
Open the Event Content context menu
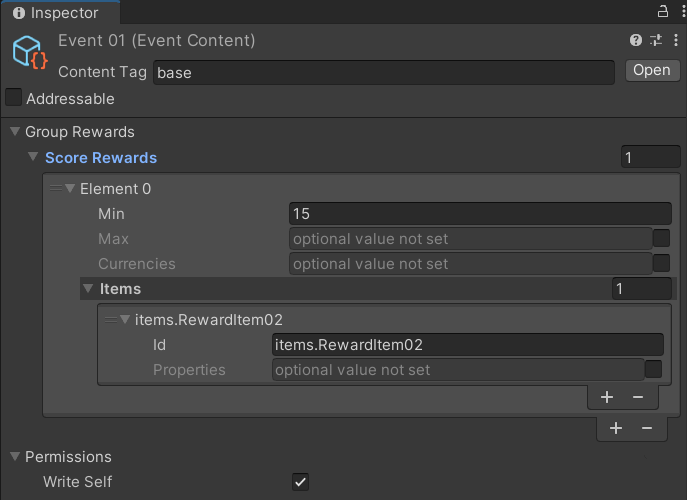coord(676,41)
